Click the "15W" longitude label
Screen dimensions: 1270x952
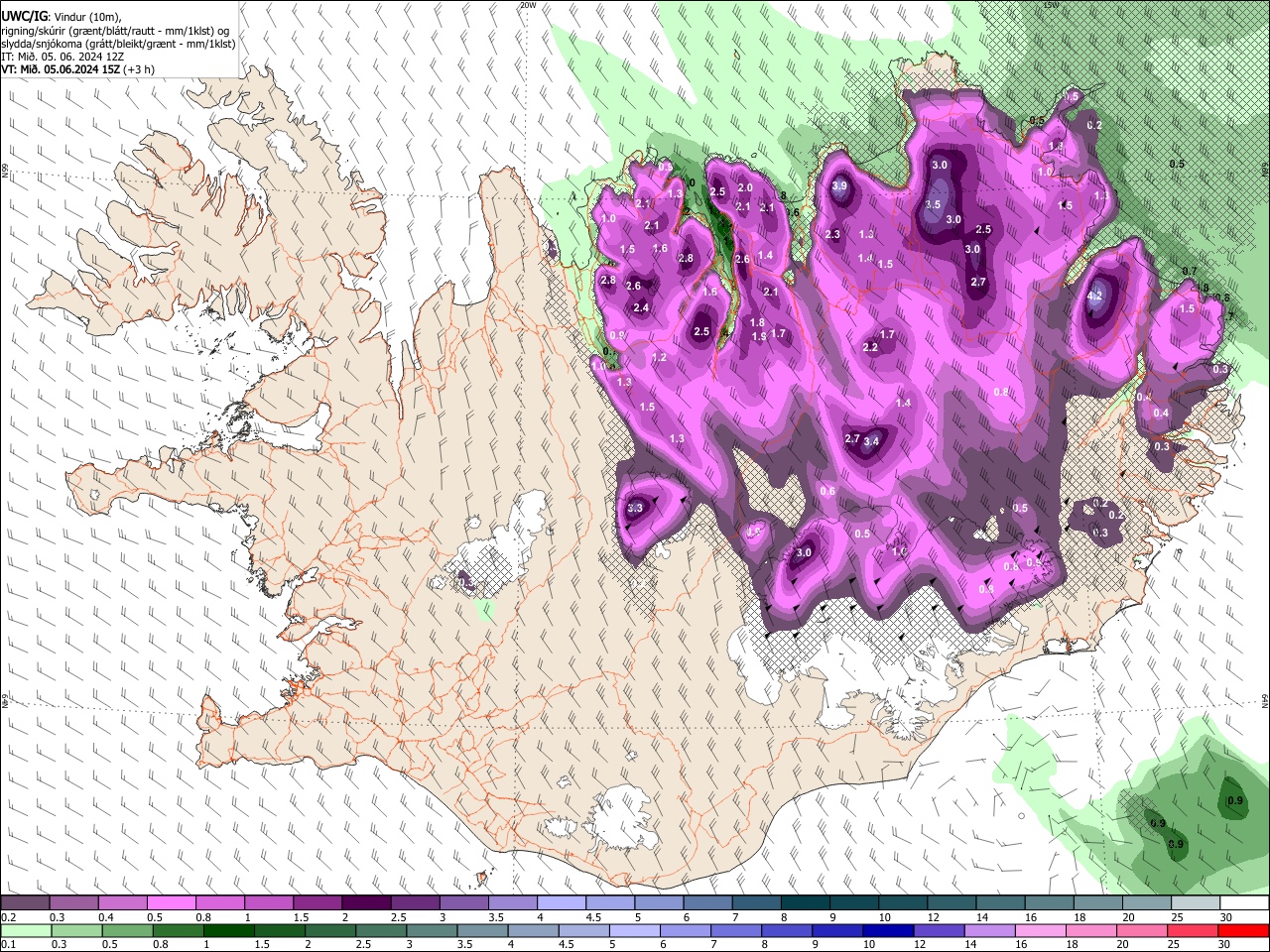[1052, 5]
